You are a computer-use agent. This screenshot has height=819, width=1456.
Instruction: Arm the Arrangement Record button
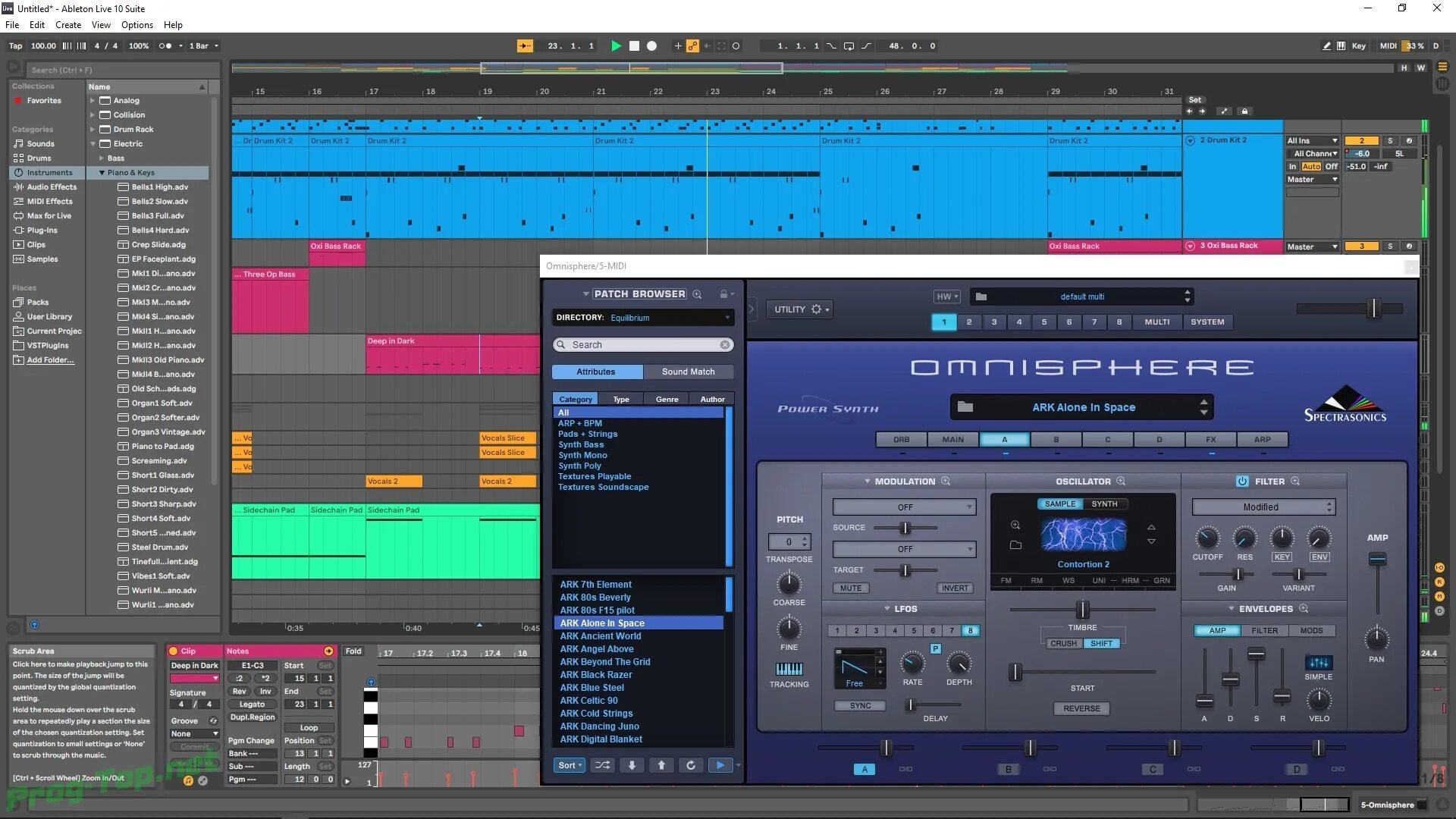pyautogui.click(x=651, y=46)
